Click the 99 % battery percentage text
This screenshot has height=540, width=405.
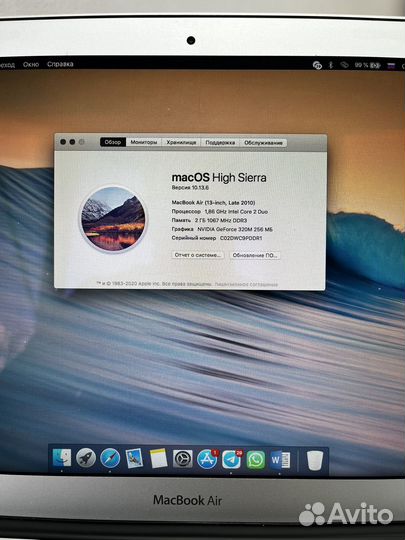(x=362, y=65)
